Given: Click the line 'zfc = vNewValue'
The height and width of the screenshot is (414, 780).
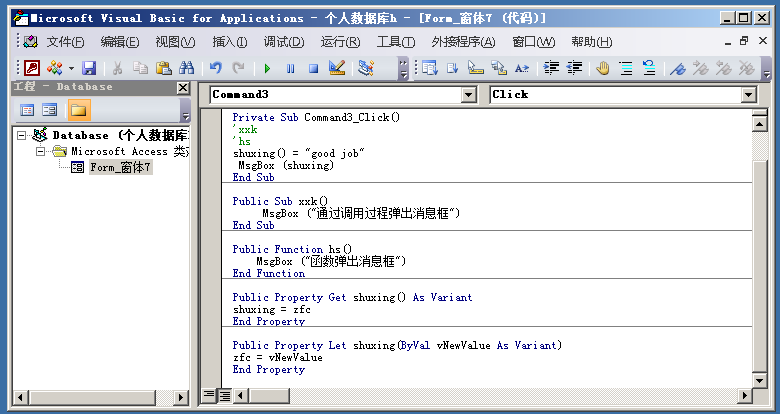Looking at the screenshot, I should [x=278, y=357].
